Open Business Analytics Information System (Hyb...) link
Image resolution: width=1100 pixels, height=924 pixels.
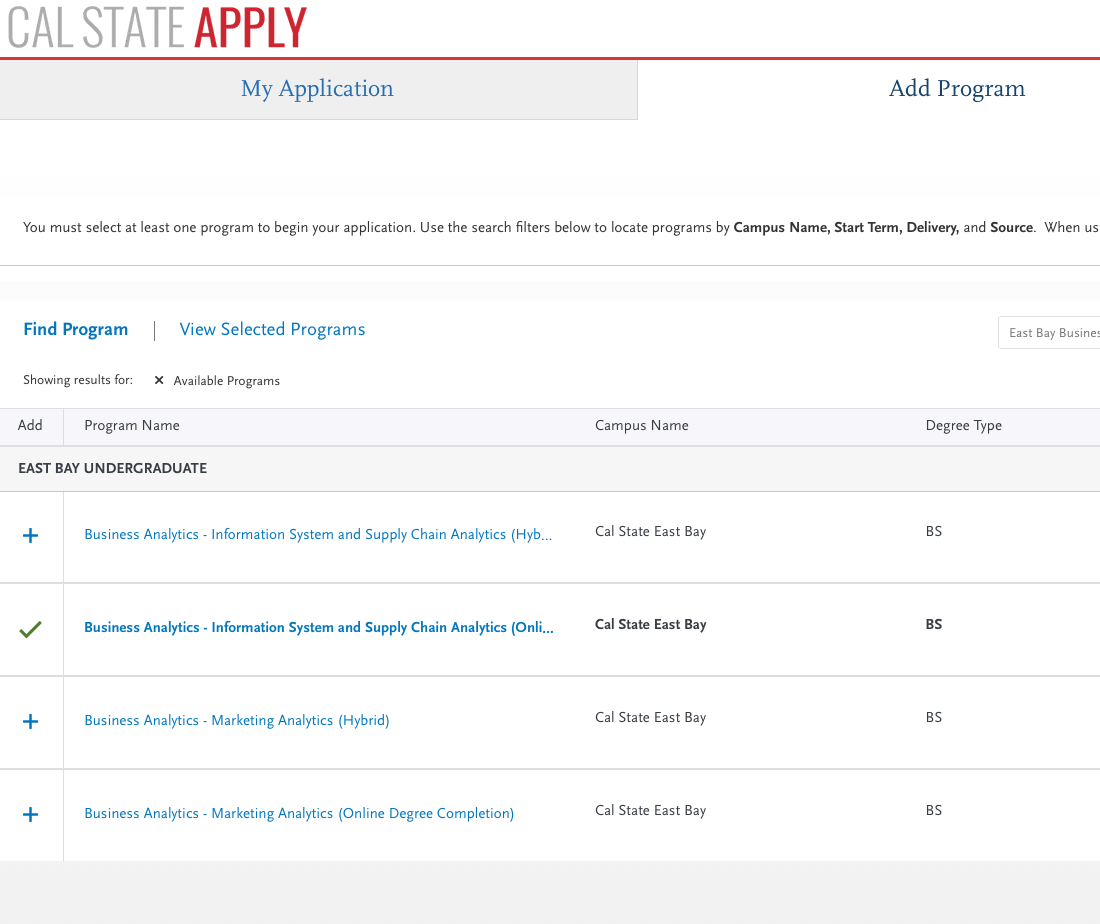tap(318, 535)
